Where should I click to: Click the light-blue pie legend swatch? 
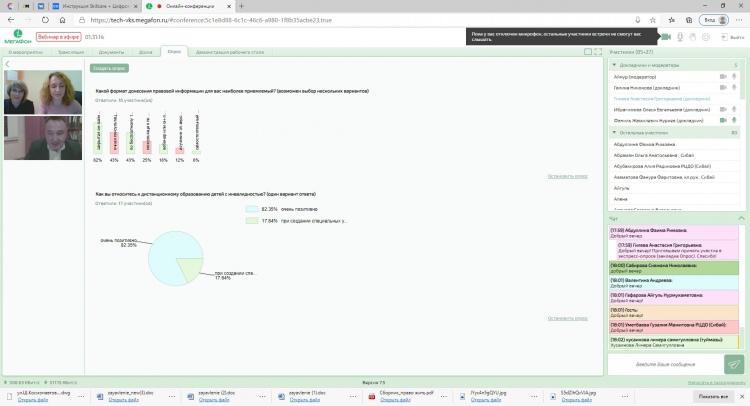[251, 208]
